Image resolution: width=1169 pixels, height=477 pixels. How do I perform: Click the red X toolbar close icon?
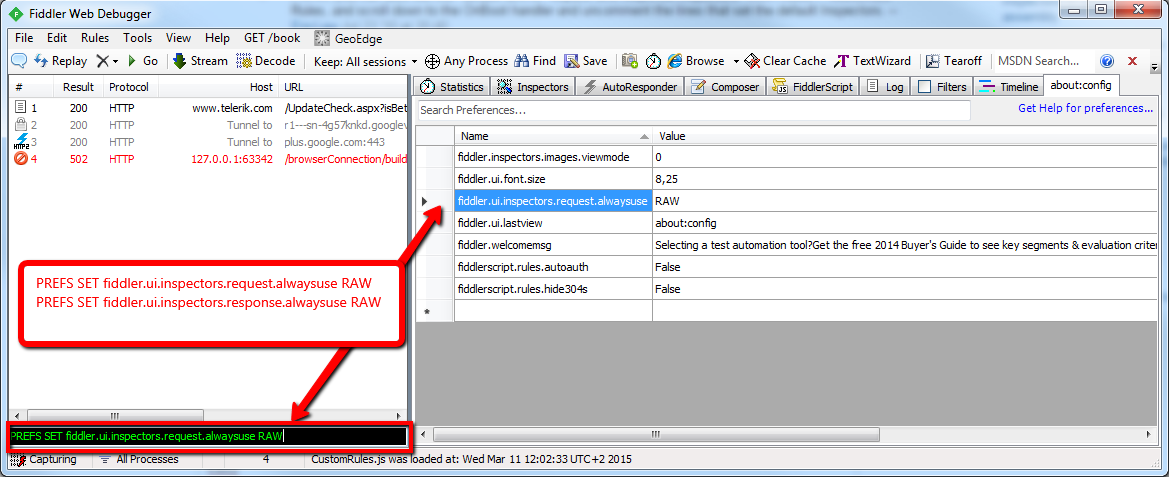1132,61
